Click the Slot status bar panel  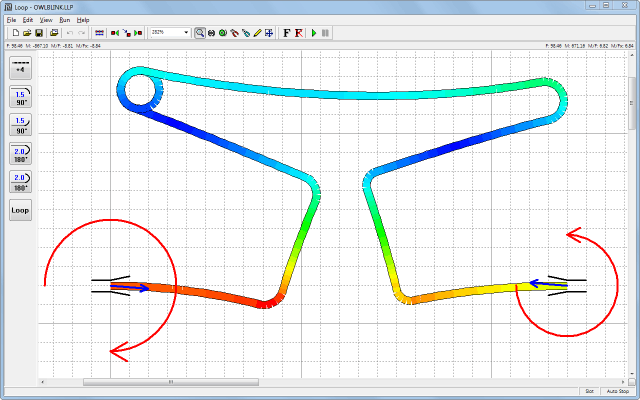click(590, 392)
